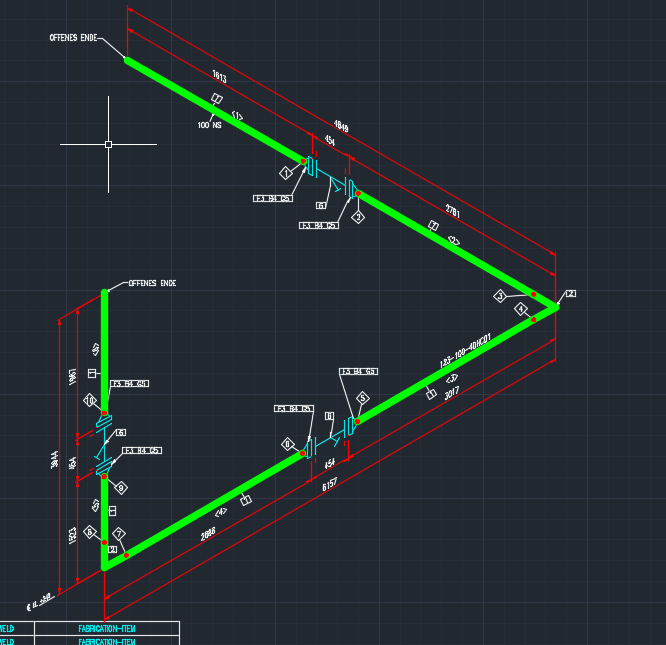The height and width of the screenshot is (645, 666).
Task: Select the 2686 dimension text
Action: (x=208, y=534)
